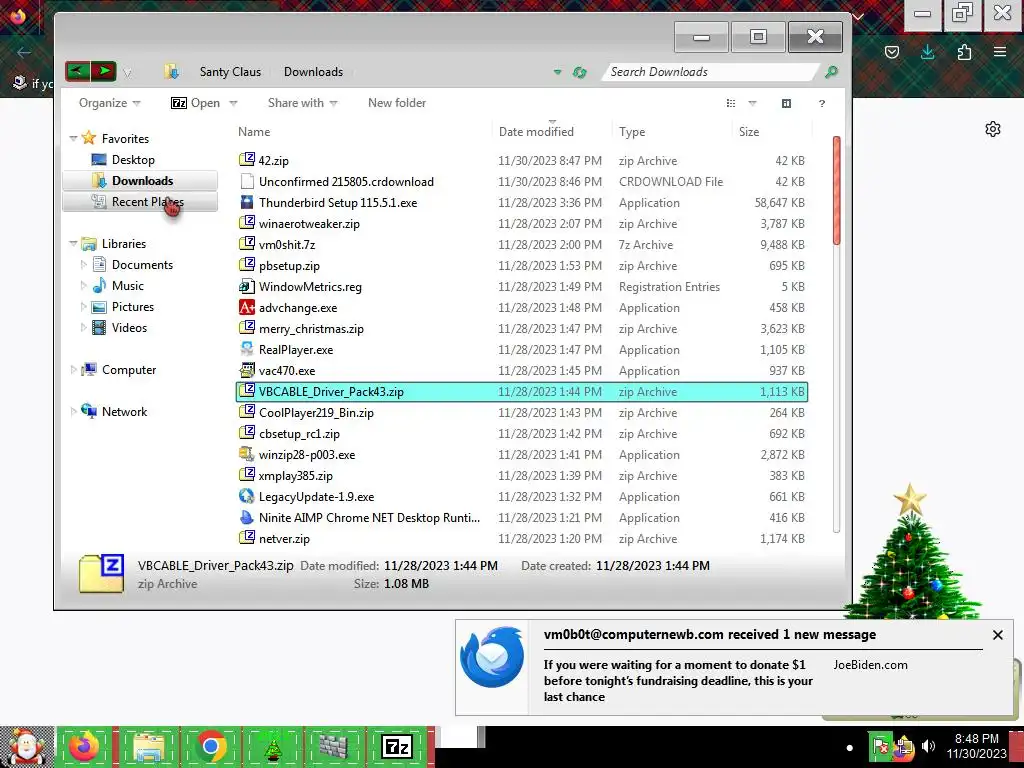Screen dimensions: 1024x768
Task: Open the dropdown arrow next to Open
Action: pos(233,103)
